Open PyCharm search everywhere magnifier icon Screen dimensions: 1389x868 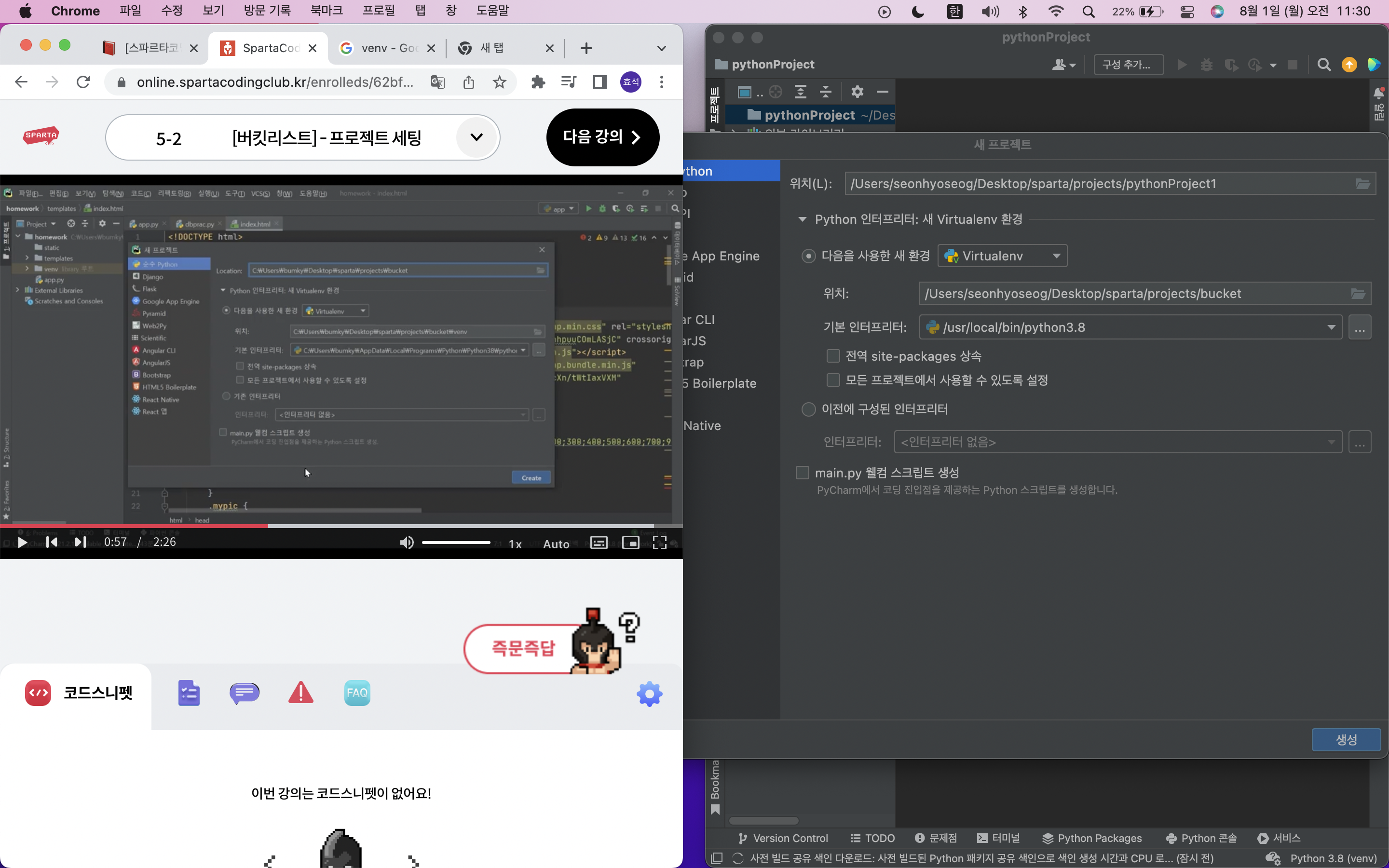pyautogui.click(x=1323, y=64)
